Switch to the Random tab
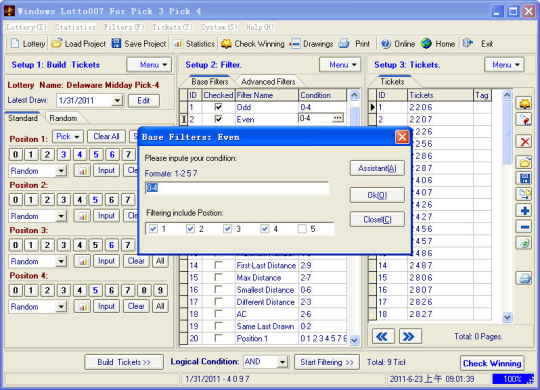Image resolution: width=540 pixels, height=390 pixels. (63, 118)
